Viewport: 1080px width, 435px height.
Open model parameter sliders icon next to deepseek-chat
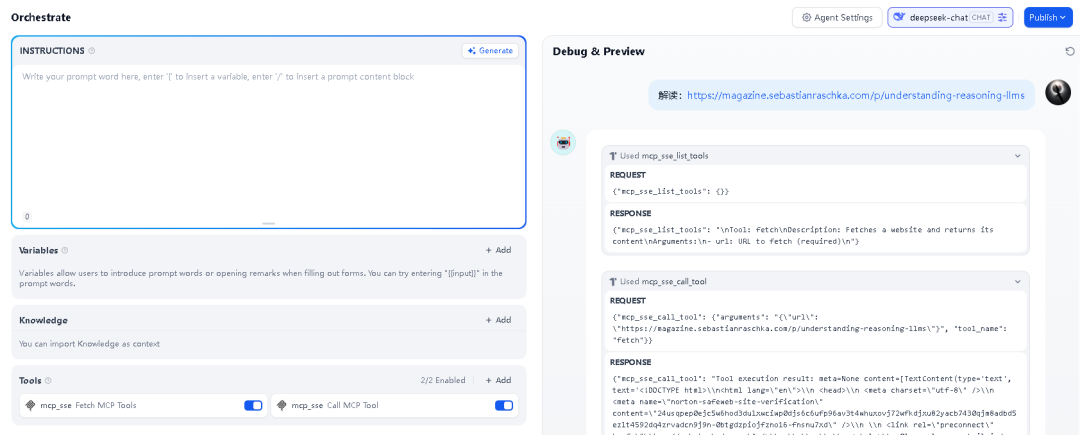[1002, 17]
